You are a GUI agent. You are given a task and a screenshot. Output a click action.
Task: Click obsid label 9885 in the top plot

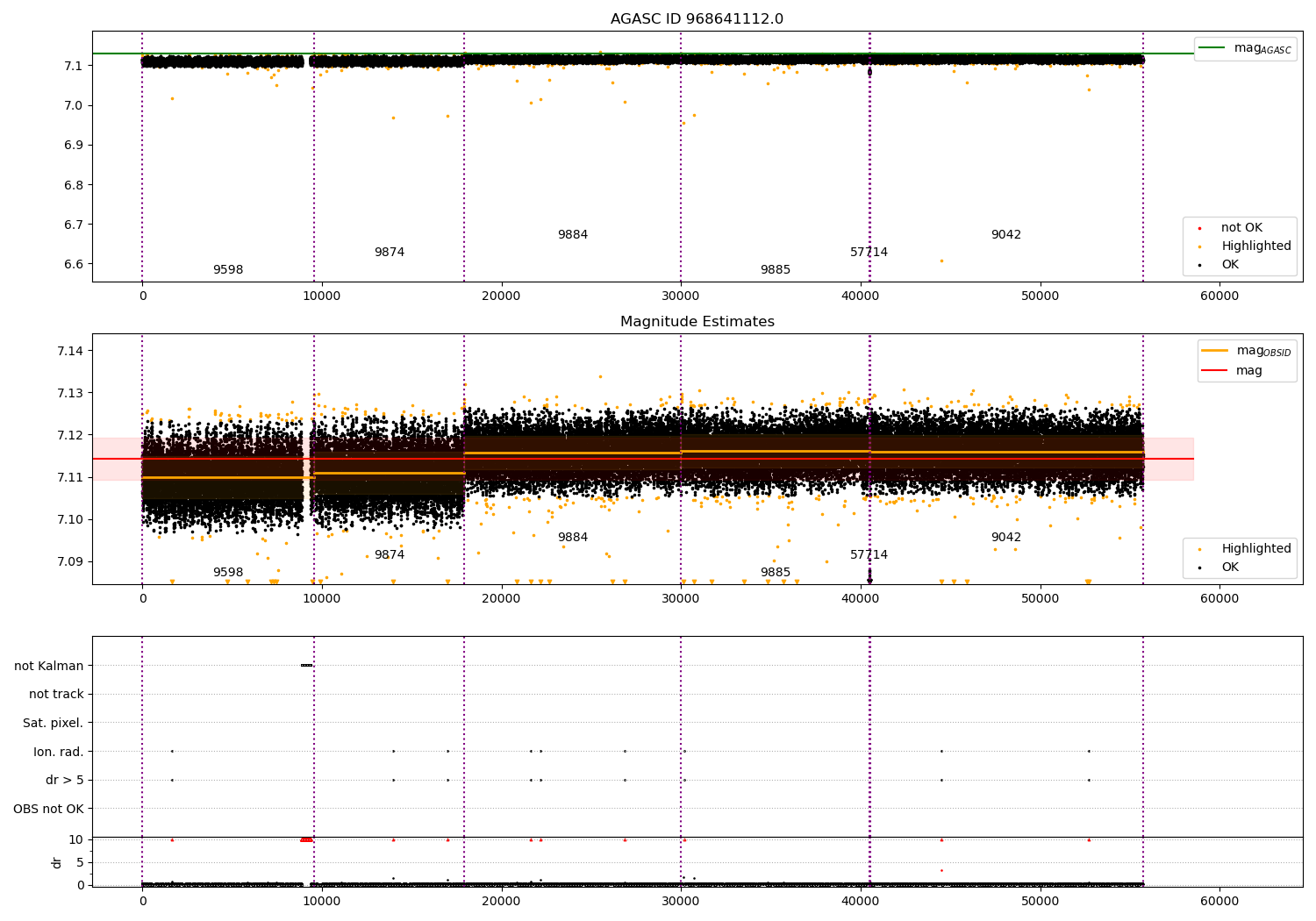point(776,270)
